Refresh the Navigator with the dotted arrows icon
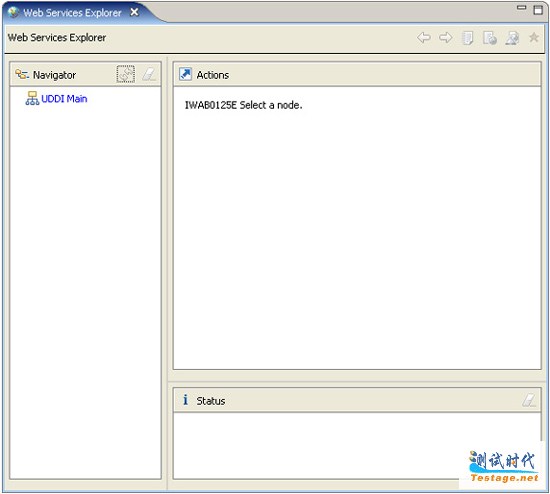This screenshot has height=494, width=550. tap(126, 74)
